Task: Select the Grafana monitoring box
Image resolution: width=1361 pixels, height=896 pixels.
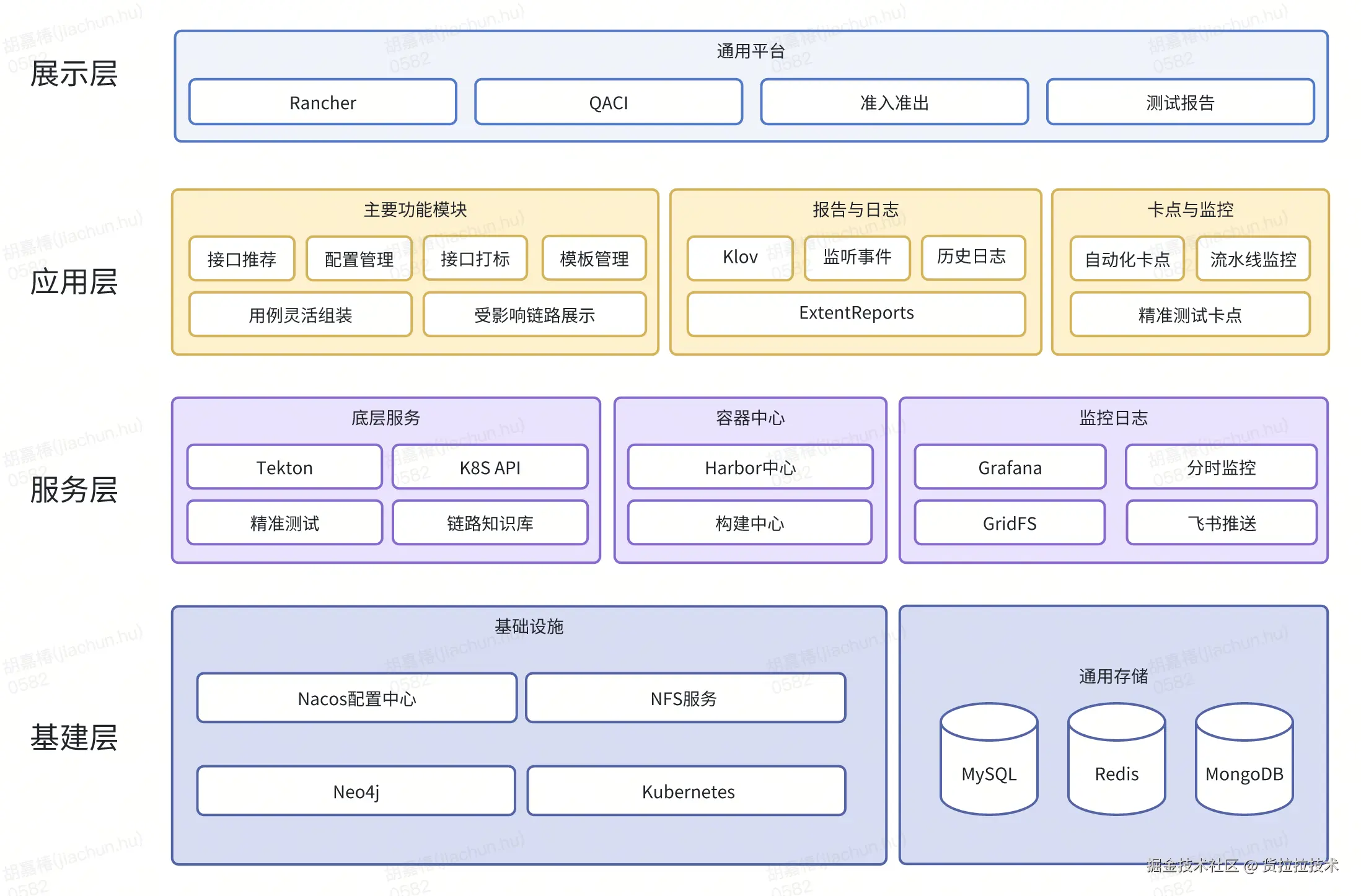Action: [x=1010, y=467]
